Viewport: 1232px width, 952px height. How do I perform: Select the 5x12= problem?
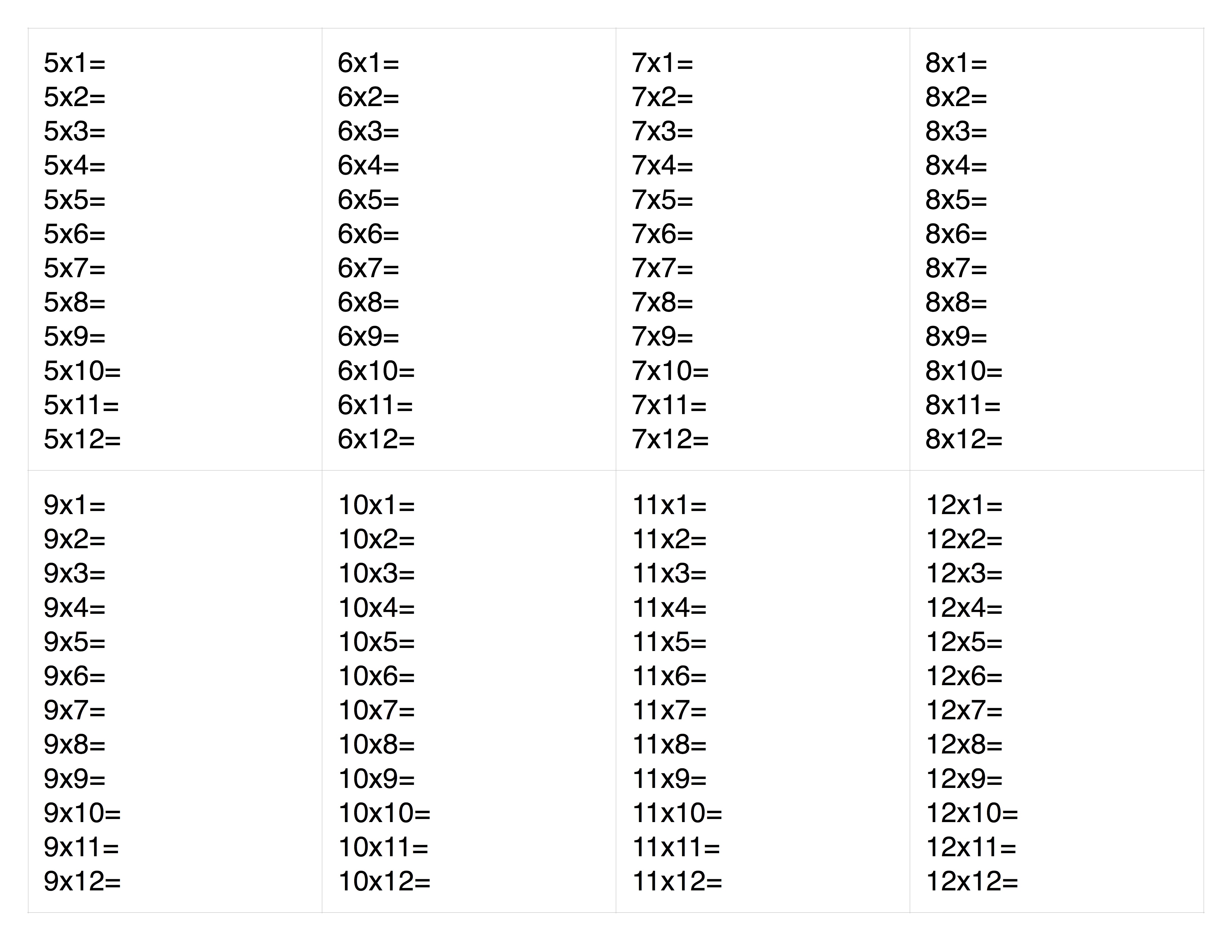[82, 439]
